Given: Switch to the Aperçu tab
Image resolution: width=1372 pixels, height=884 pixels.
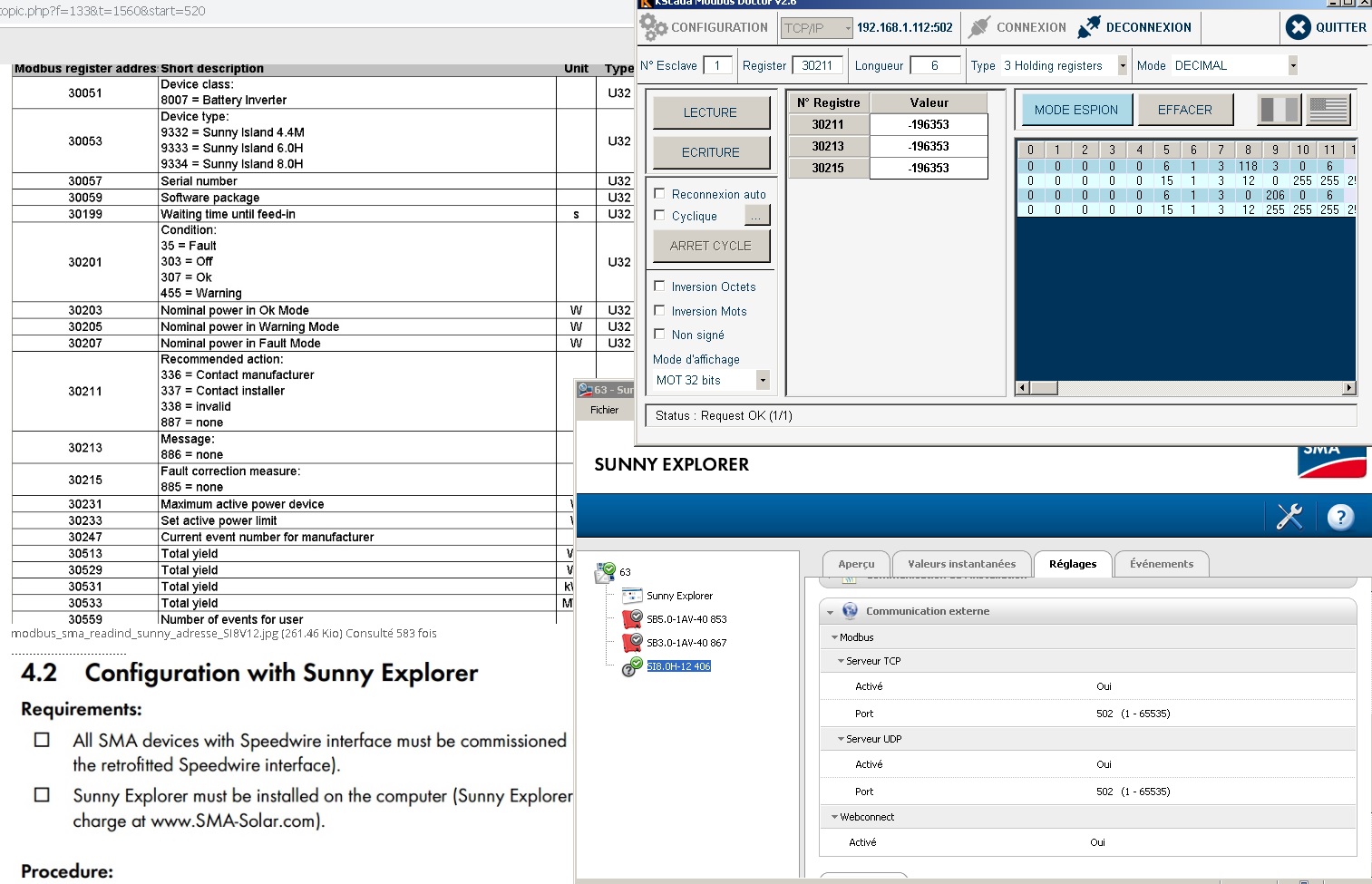Looking at the screenshot, I should pyautogui.click(x=856, y=564).
